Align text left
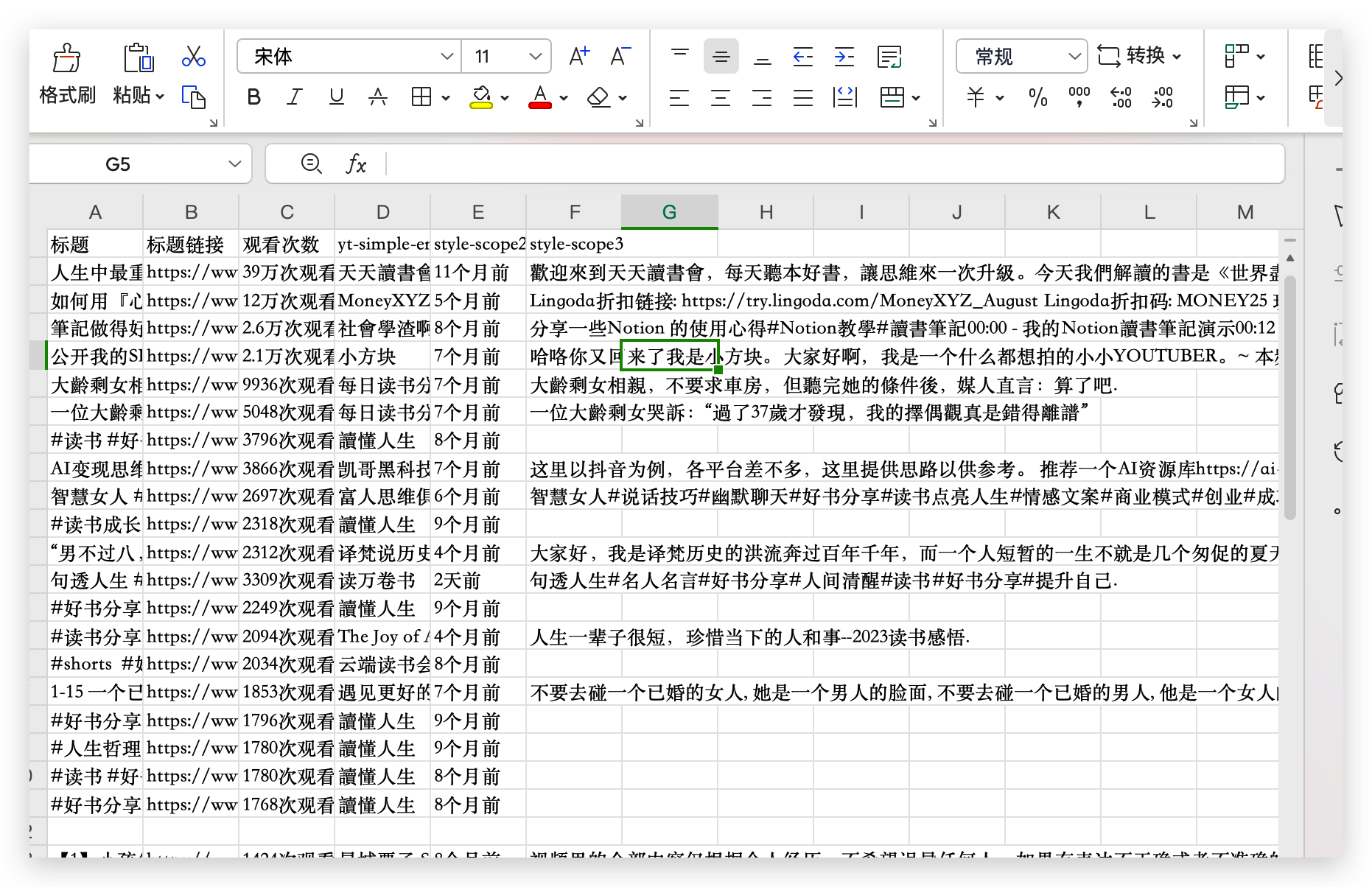This screenshot has height=887, width=1372. (679, 97)
